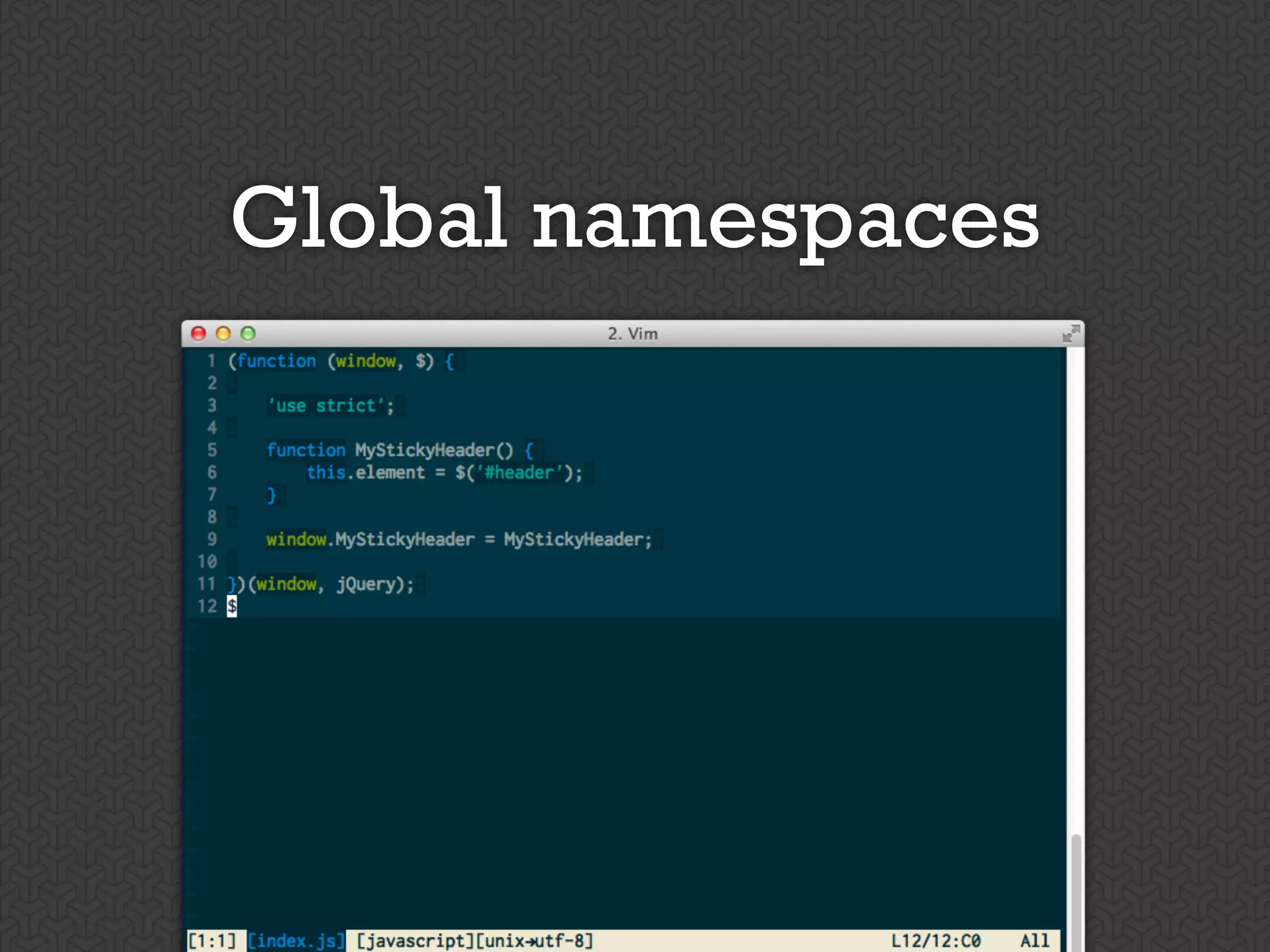Click the Vim window vertical scrollbar thumb

[1076, 893]
